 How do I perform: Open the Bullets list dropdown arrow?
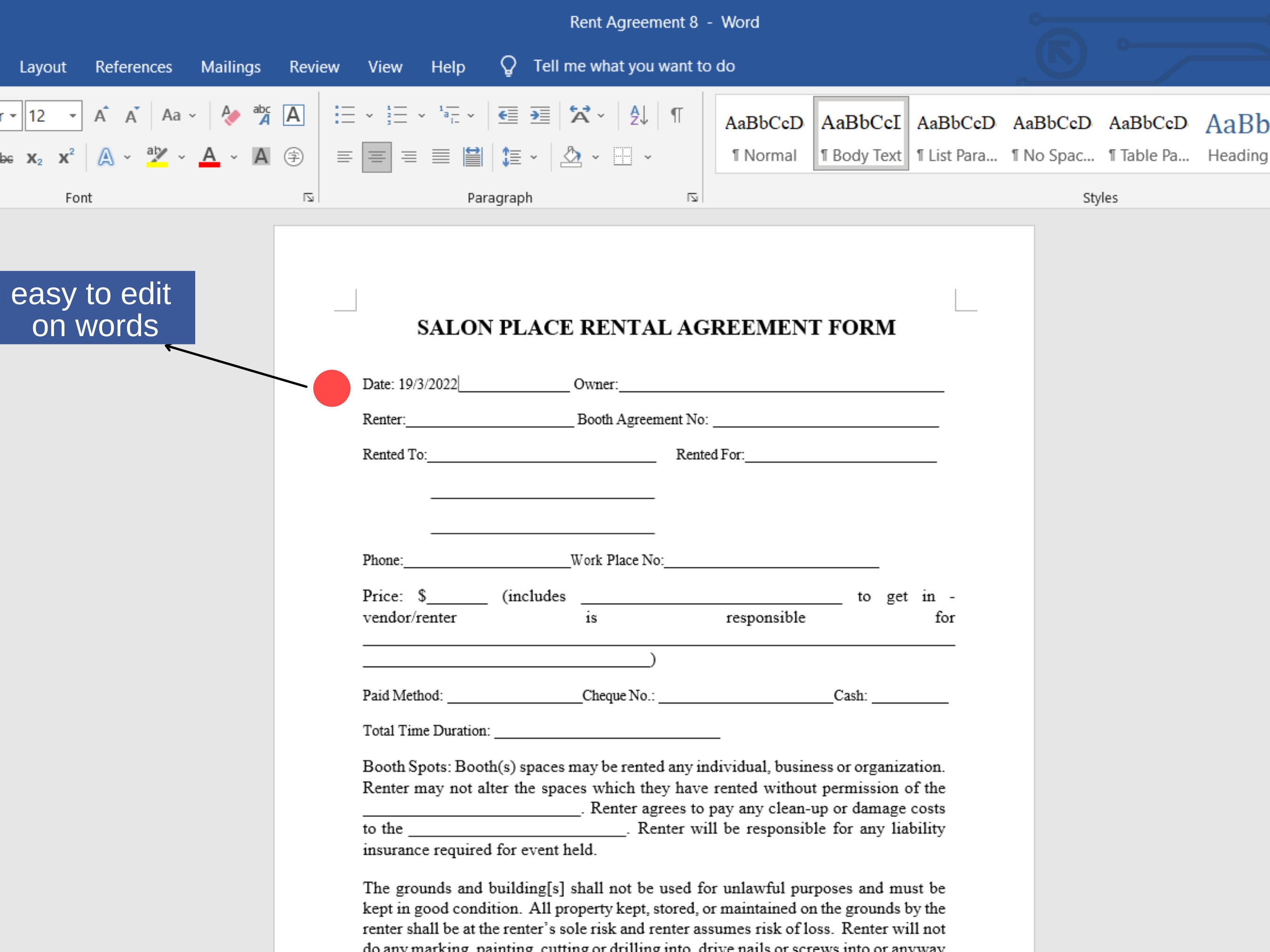[x=370, y=115]
